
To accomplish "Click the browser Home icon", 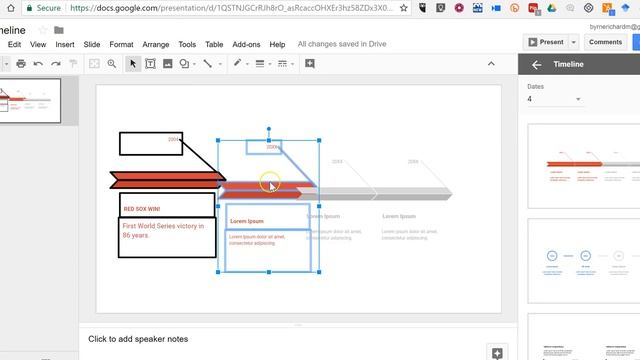I will point(11,8).
